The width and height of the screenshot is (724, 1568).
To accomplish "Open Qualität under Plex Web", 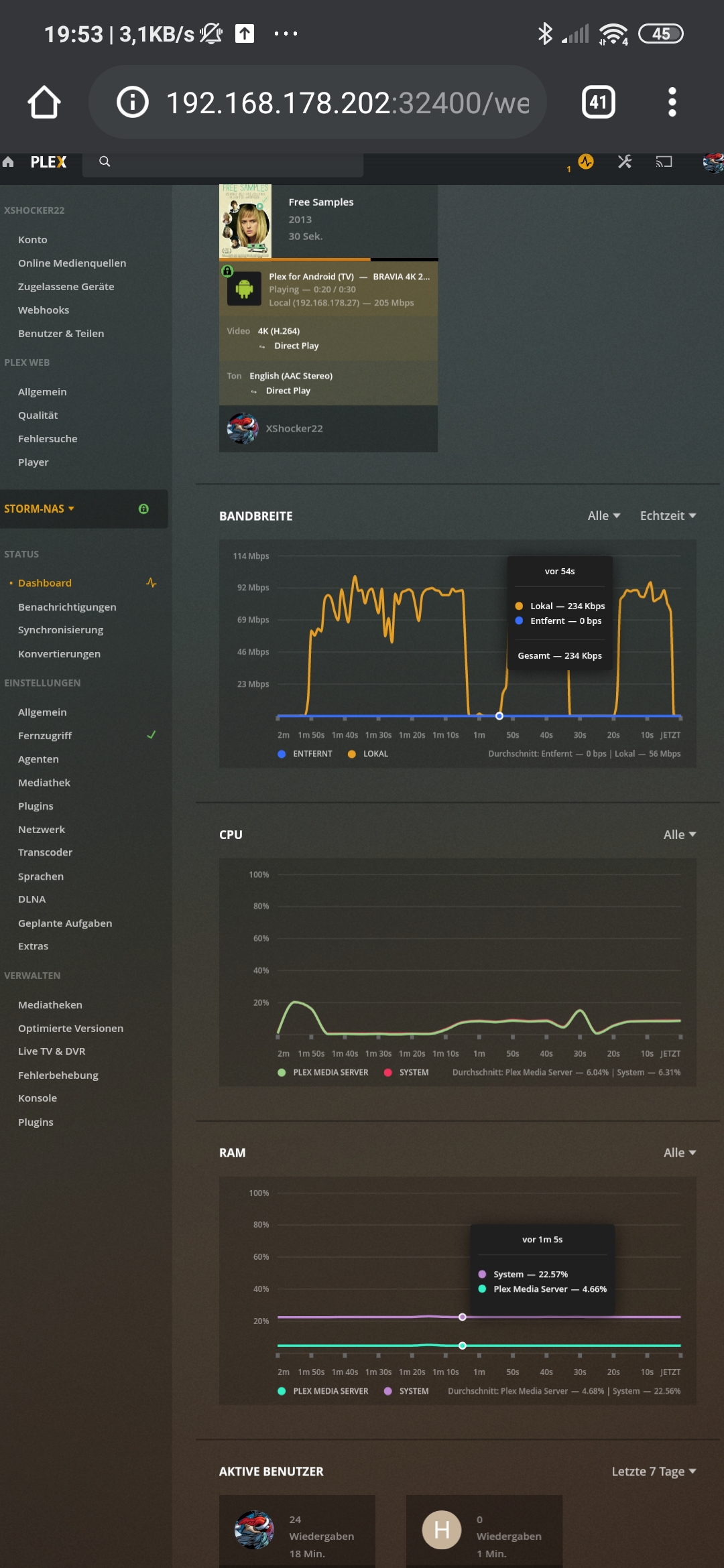I will (38, 415).
